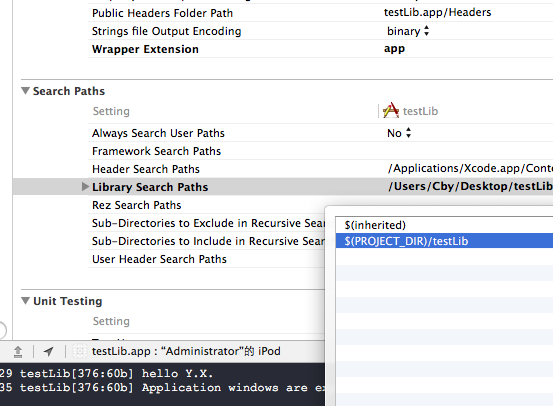Collapse the Search Paths section triangle

25,91
